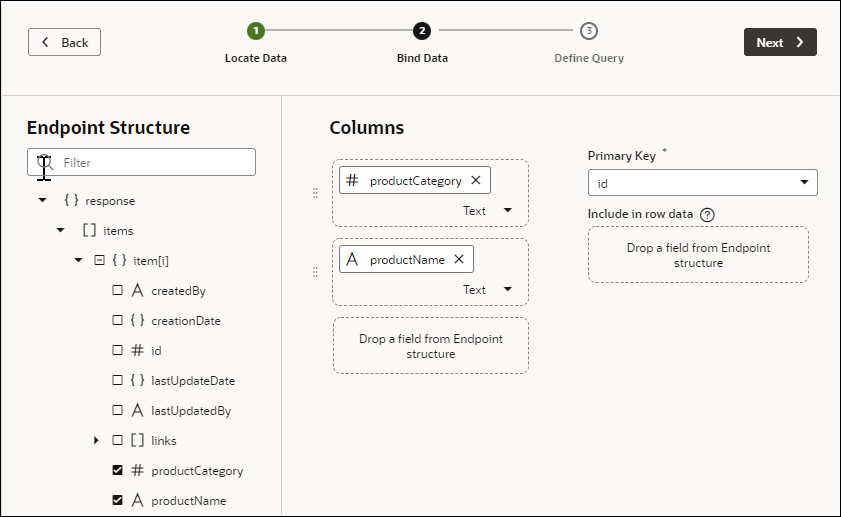Expand the links tree node
The height and width of the screenshot is (517, 841).
[97, 441]
